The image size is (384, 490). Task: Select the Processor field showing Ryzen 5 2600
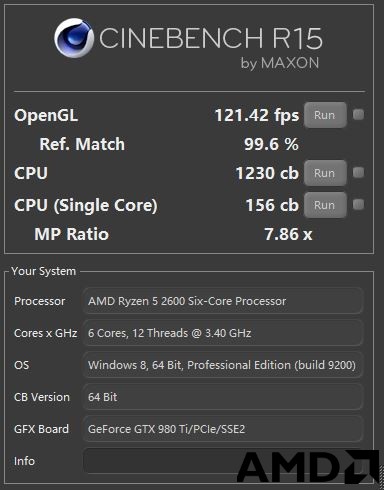click(x=223, y=301)
